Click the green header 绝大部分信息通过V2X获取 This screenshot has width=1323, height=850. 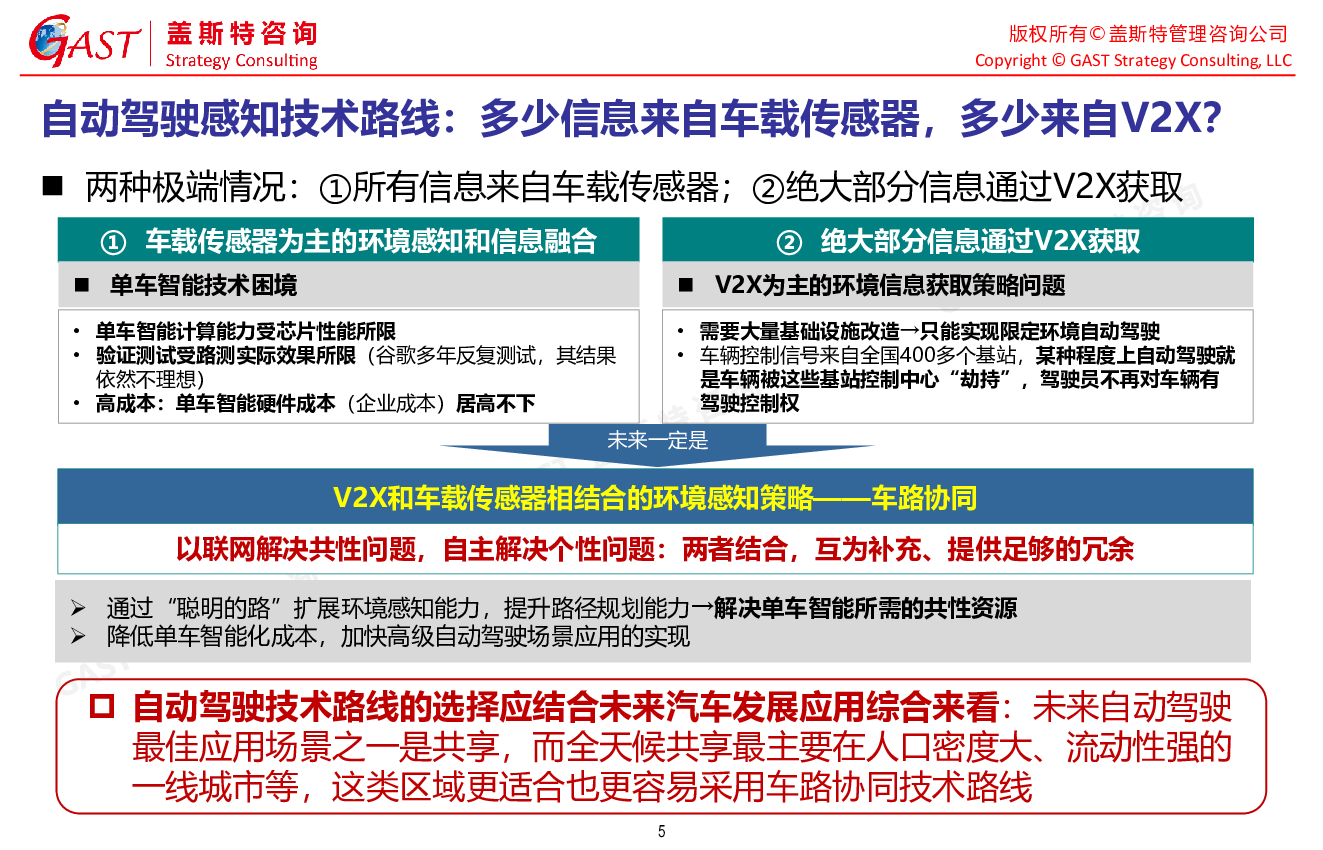coord(980,241)
